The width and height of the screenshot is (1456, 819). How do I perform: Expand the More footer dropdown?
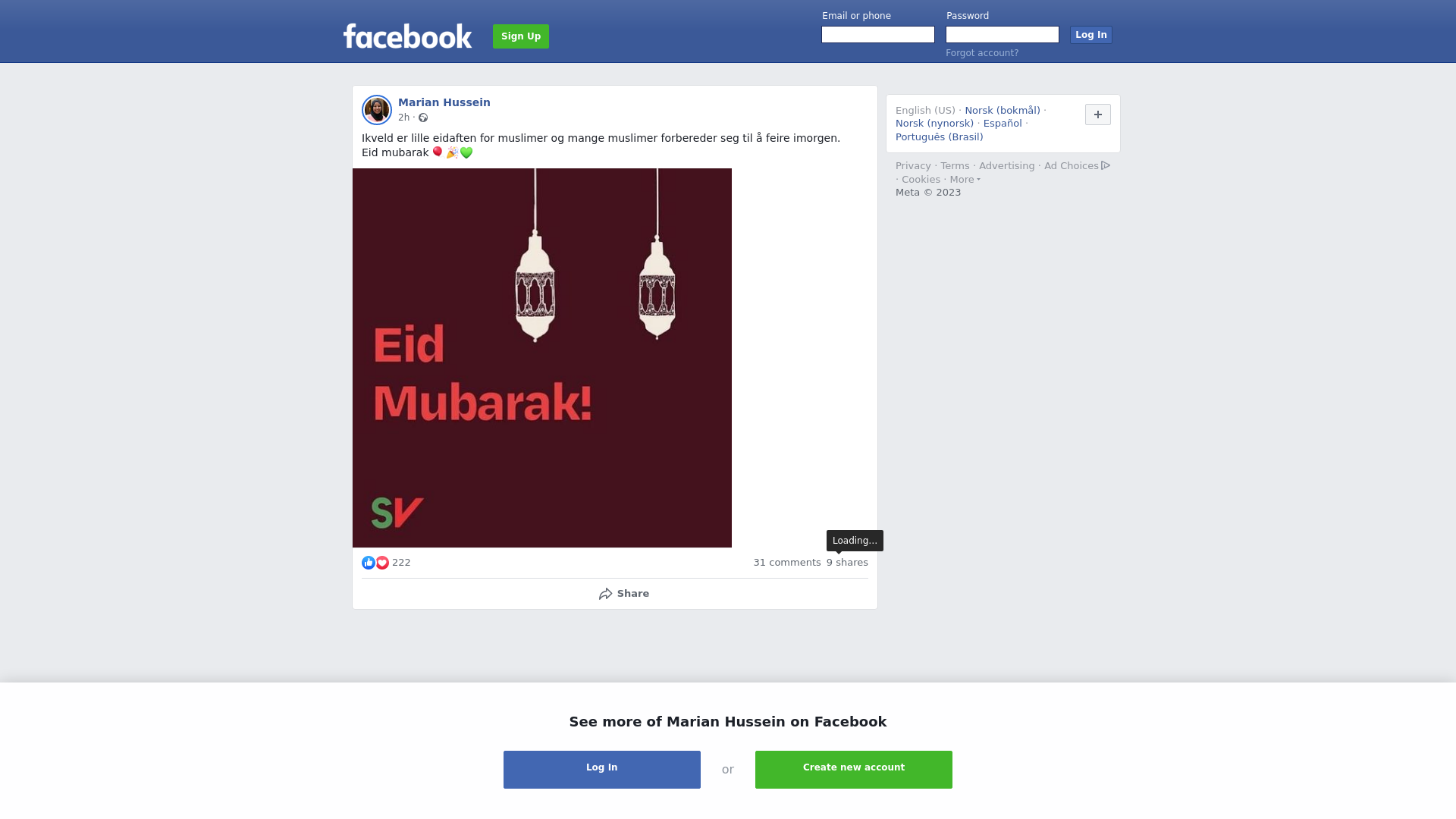(x=965, y=180)
